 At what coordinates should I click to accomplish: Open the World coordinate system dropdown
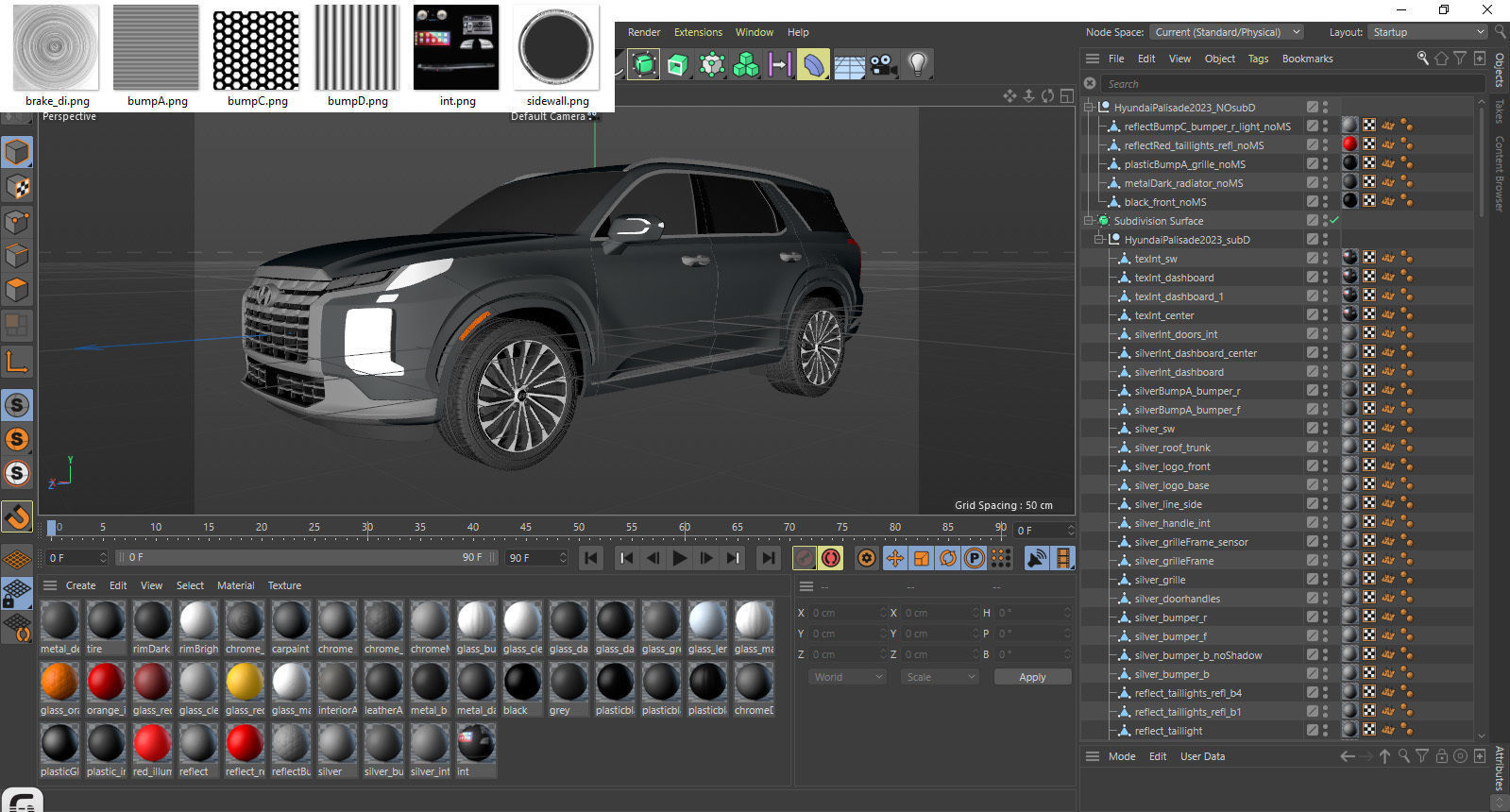click(x=848, y=677)
